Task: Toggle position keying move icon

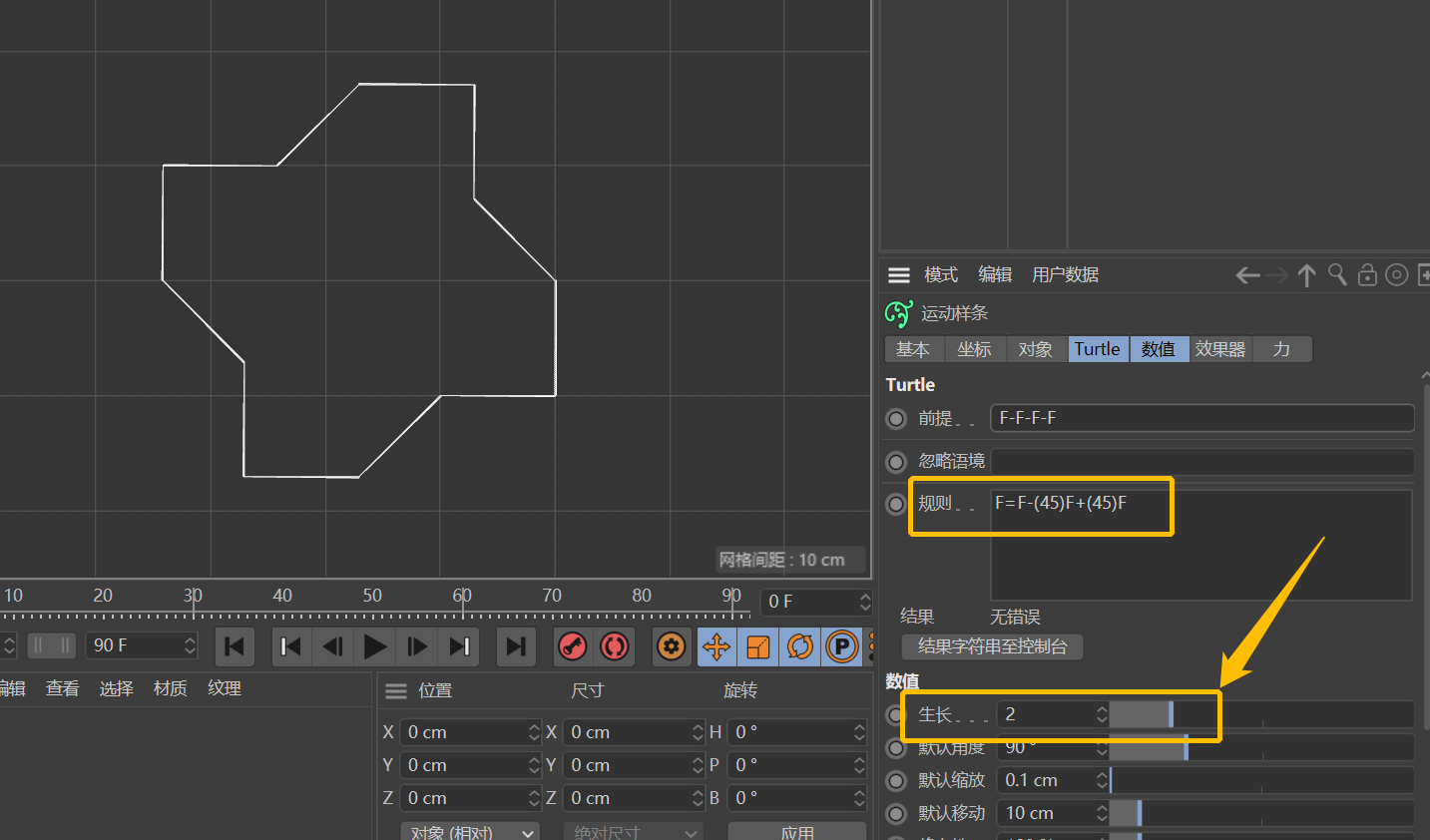Action: pyautogui.click(x=716, y=646)
